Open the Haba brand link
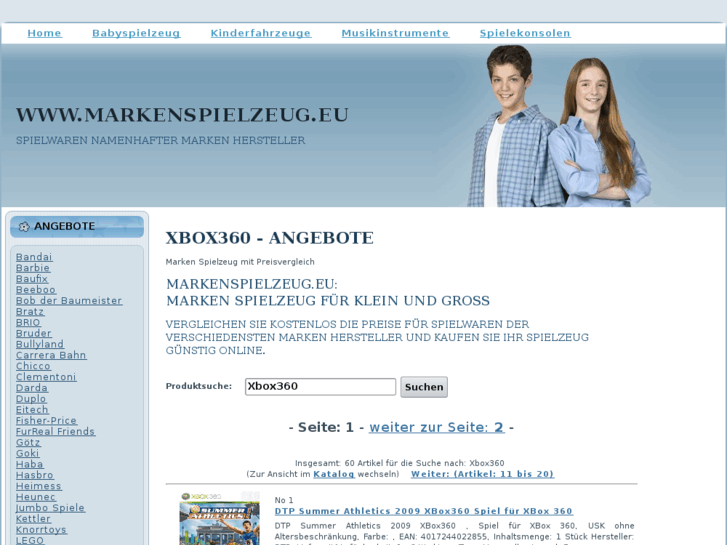 click(x=30, y=464)
